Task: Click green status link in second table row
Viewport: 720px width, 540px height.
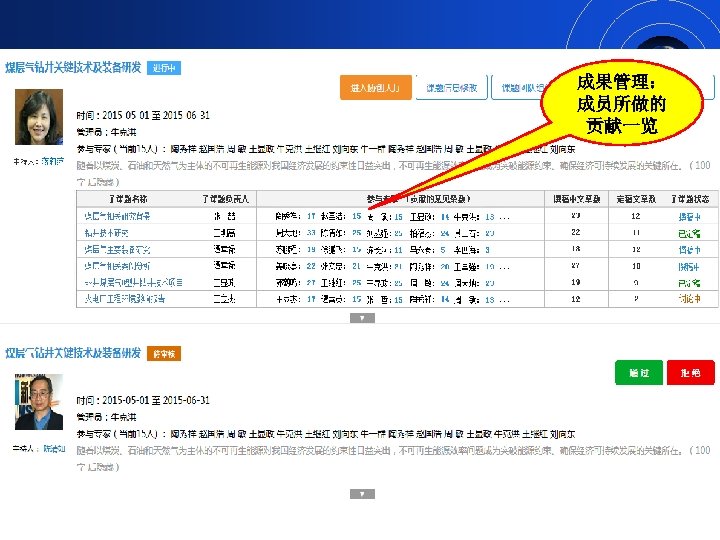Action: pyautogui.click(x=689, y=233)
